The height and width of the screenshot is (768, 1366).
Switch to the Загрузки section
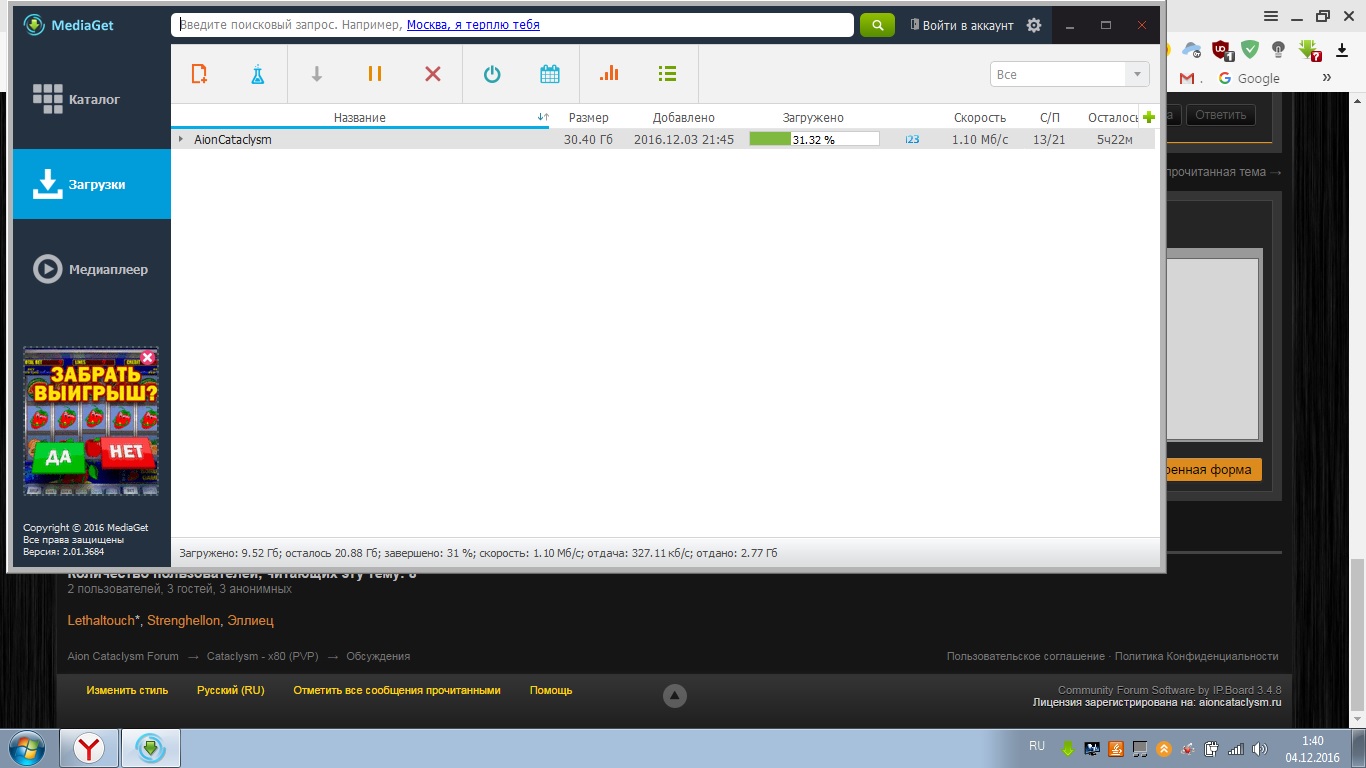tap(92, 184)
